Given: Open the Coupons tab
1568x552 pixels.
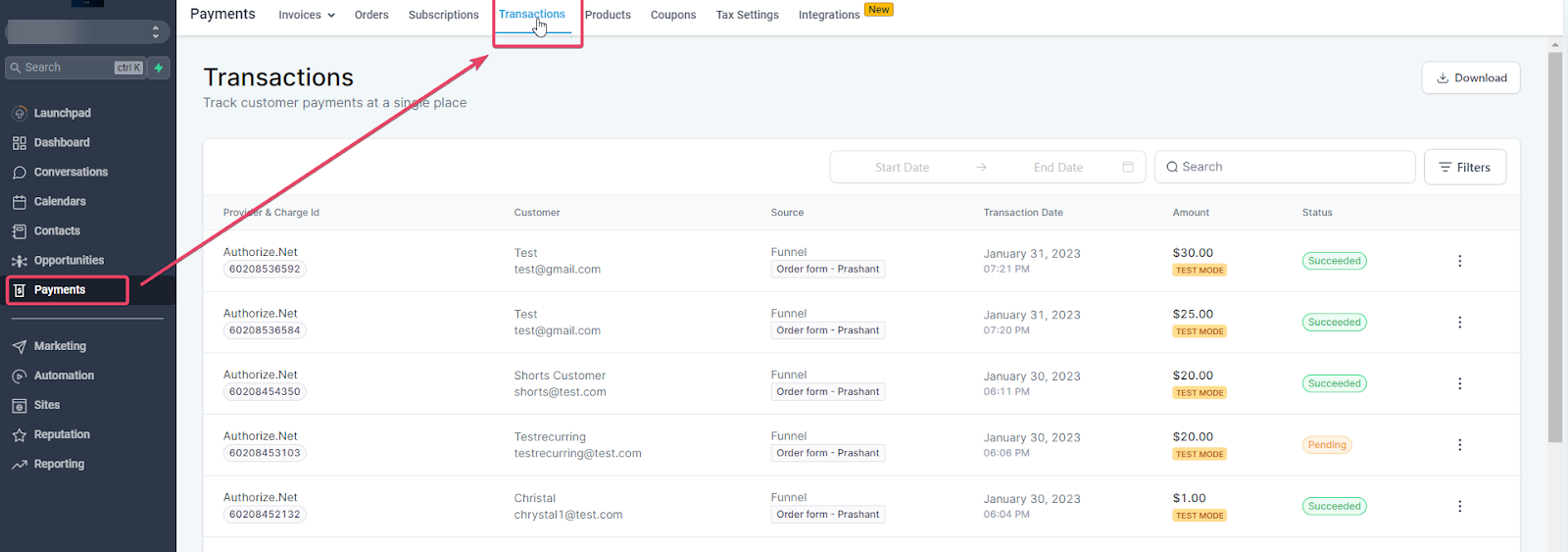Looking at the screenshot, I should pyautogui.click(x=673, y=15).
